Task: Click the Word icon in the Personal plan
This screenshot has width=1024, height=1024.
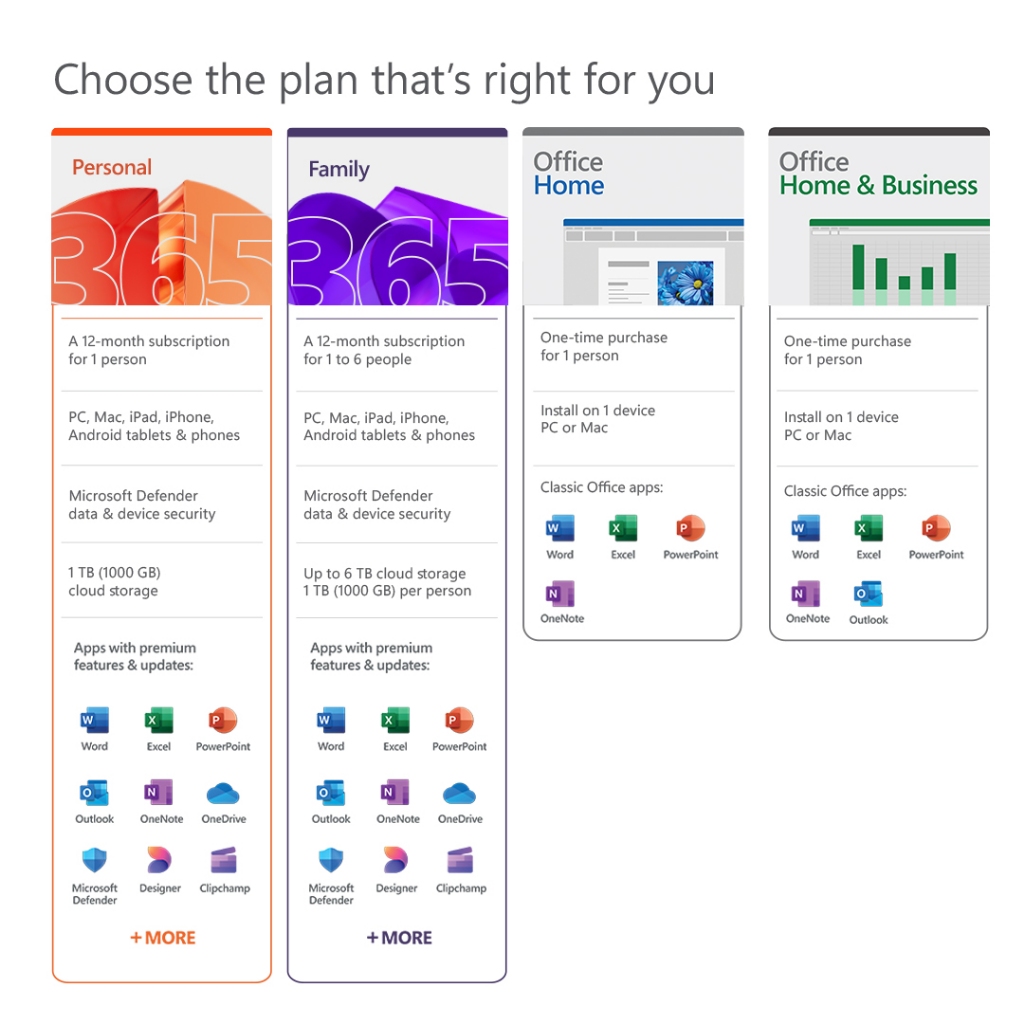Action: (x=95, y=720)
